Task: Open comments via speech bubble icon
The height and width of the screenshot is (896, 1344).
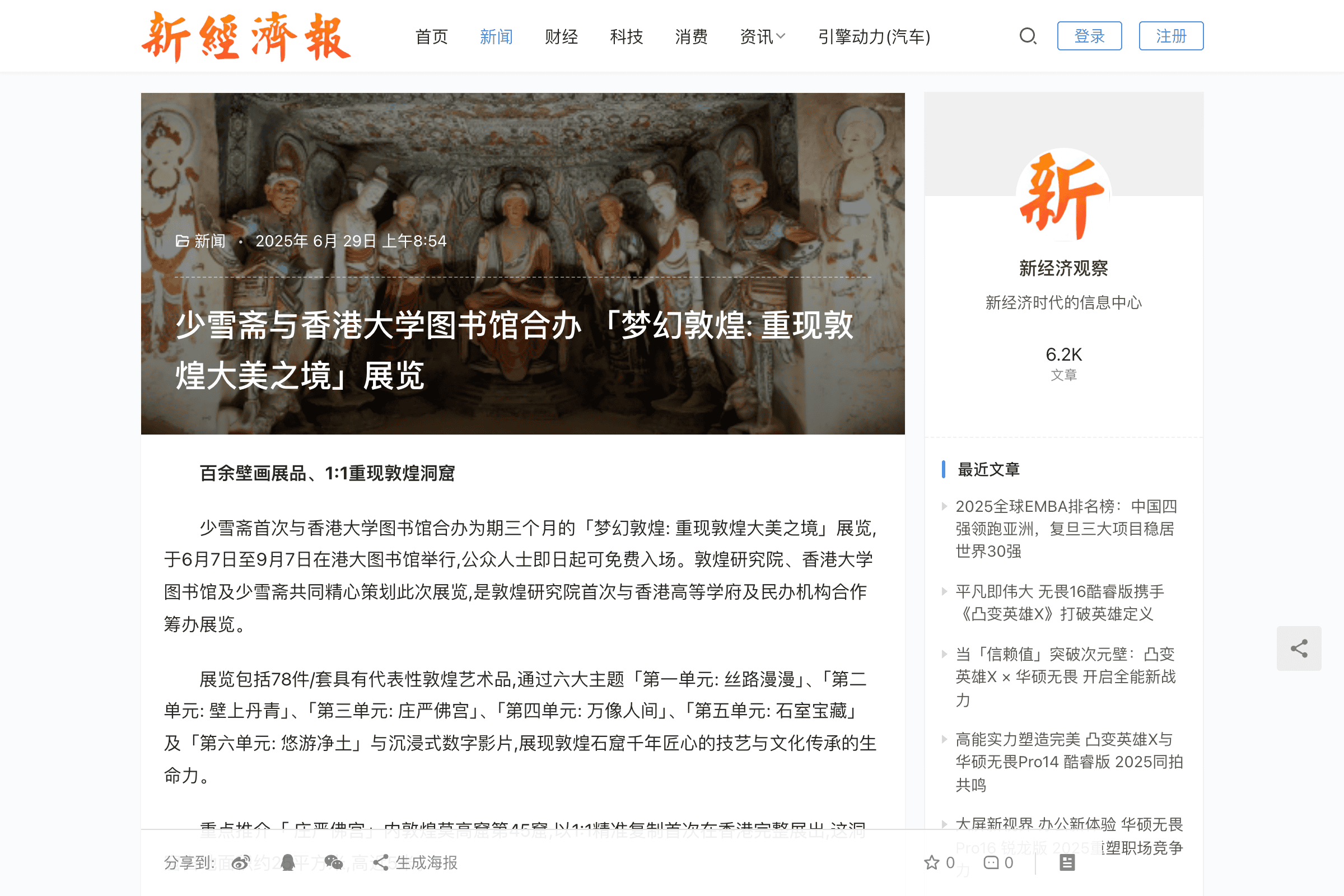Action: (991, 862)
